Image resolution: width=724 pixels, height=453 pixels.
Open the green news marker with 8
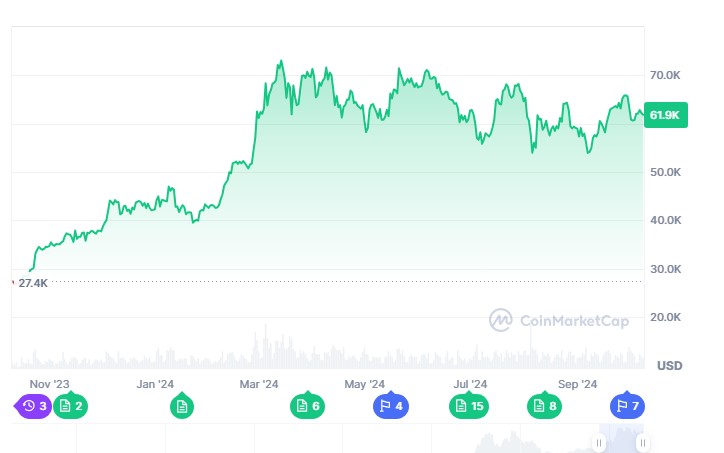tap(544, 406)
